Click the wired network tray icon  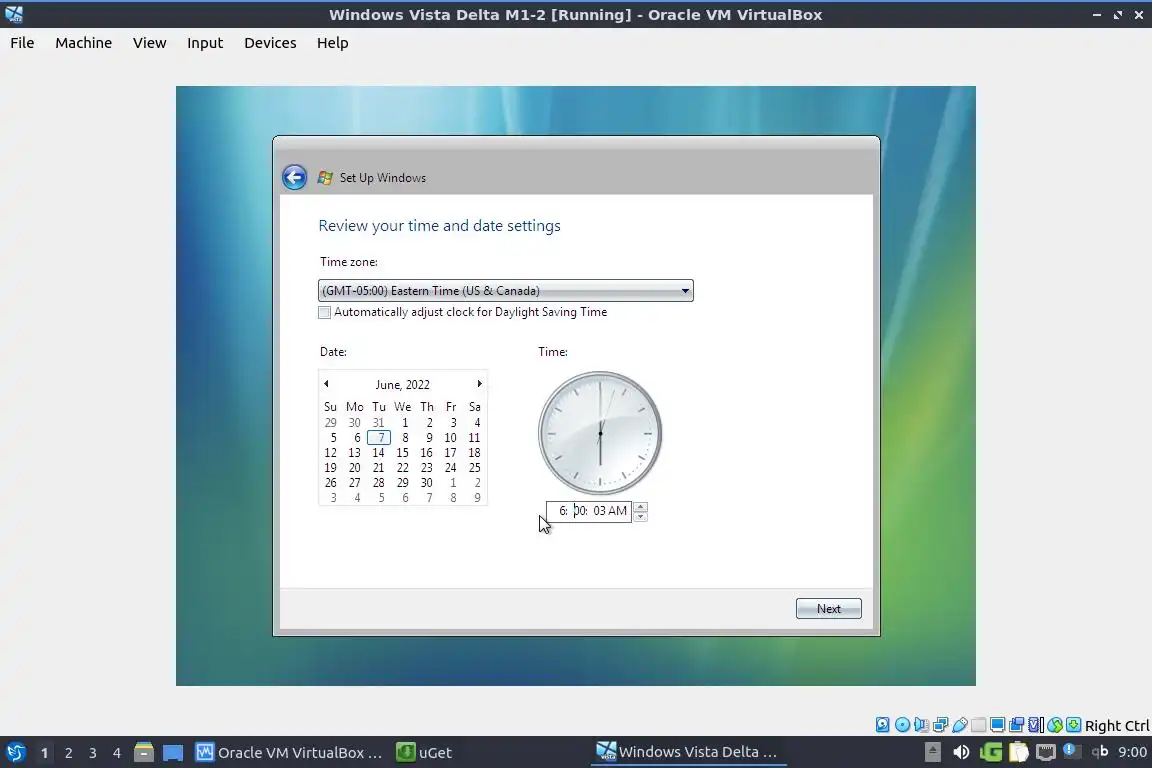coord(1045,751)
